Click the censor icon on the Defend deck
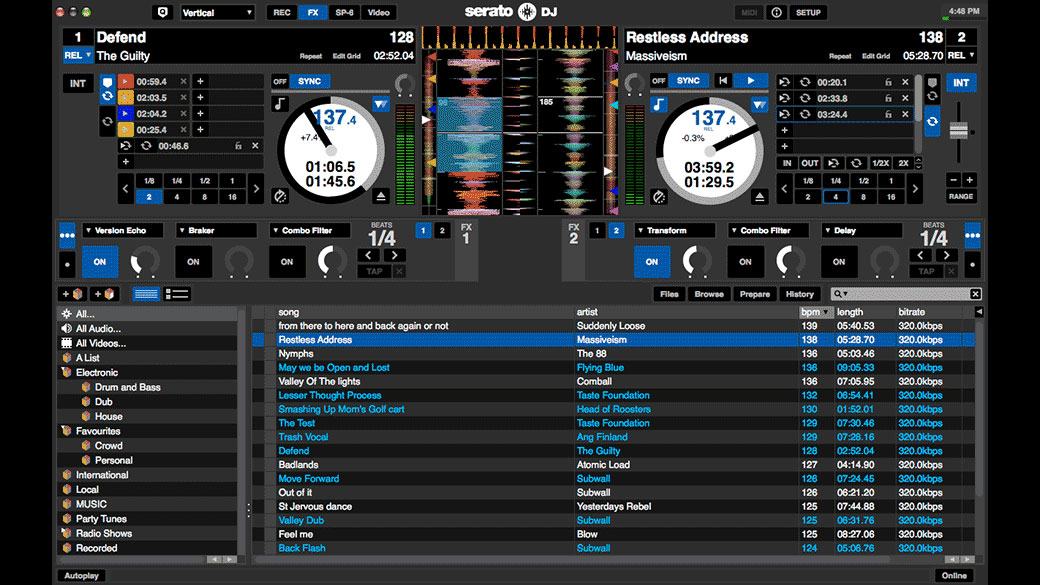The width and height of the screenshot is (1040, 585). pos(280,196)
